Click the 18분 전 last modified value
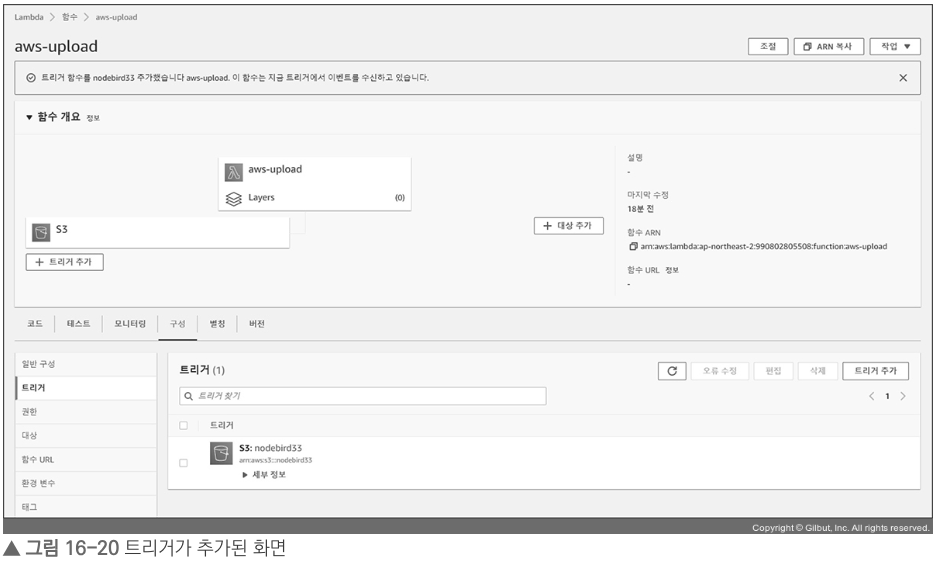This screenshot has width=934, height=568. coord(640,209)
